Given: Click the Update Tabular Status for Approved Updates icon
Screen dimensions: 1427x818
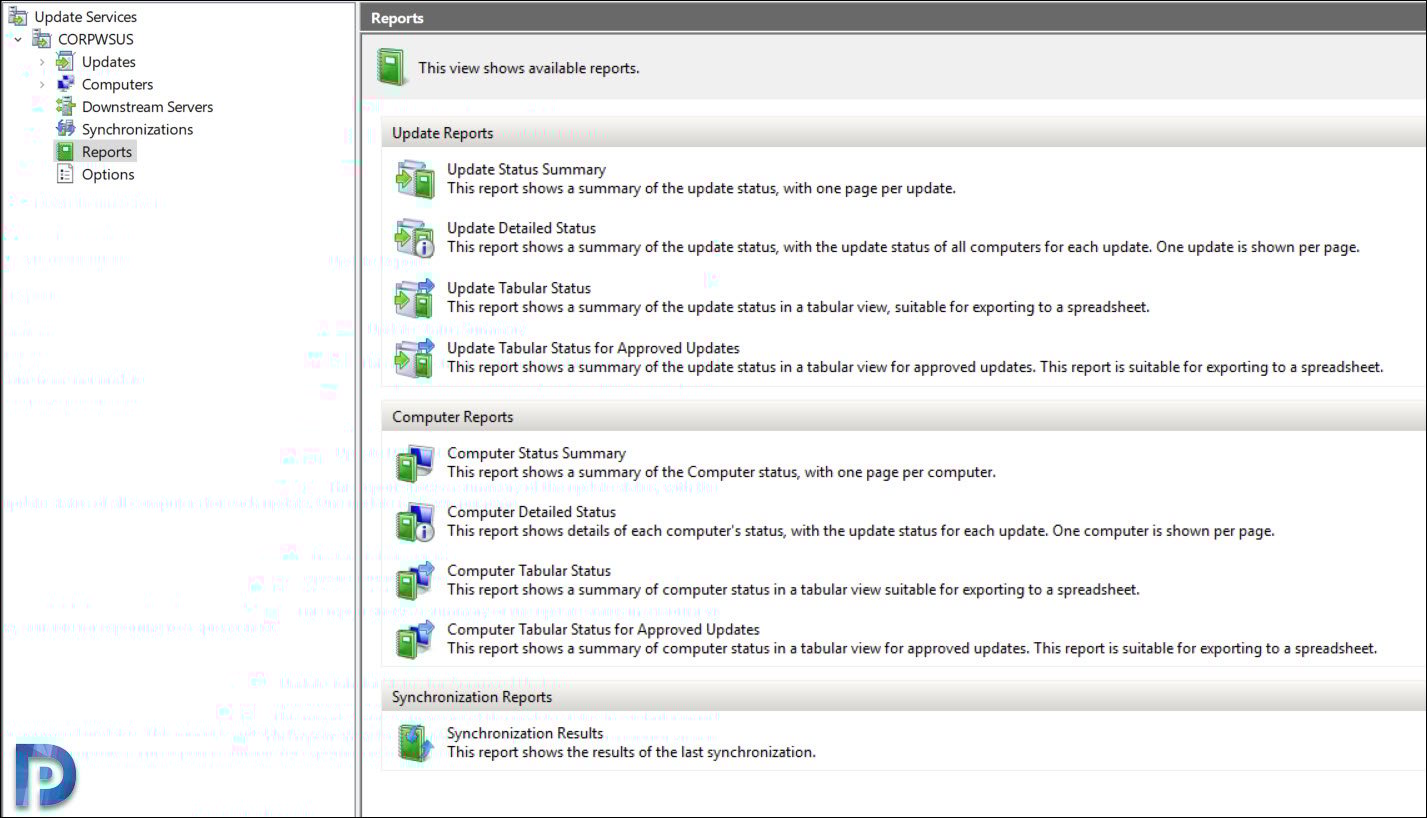Looking at the screenshot, I should [414, 357].
